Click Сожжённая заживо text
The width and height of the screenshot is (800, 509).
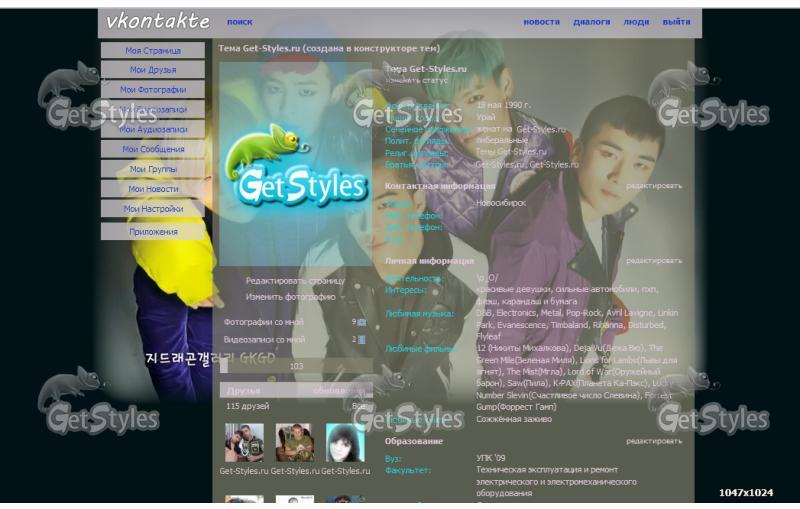pos(514,419)
